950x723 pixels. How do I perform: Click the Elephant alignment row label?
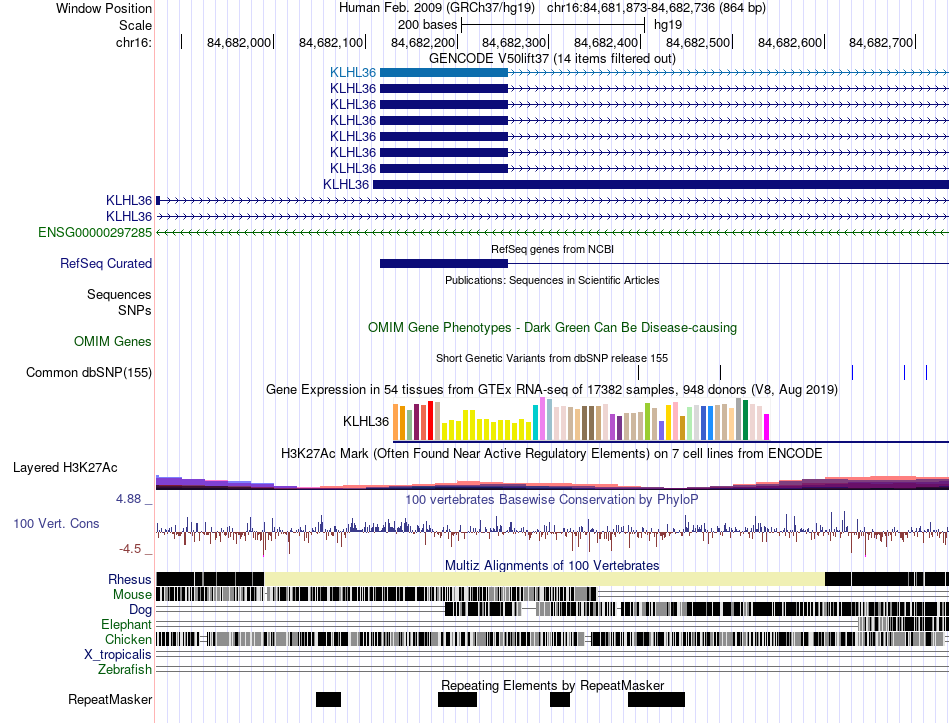pos(127,625)
